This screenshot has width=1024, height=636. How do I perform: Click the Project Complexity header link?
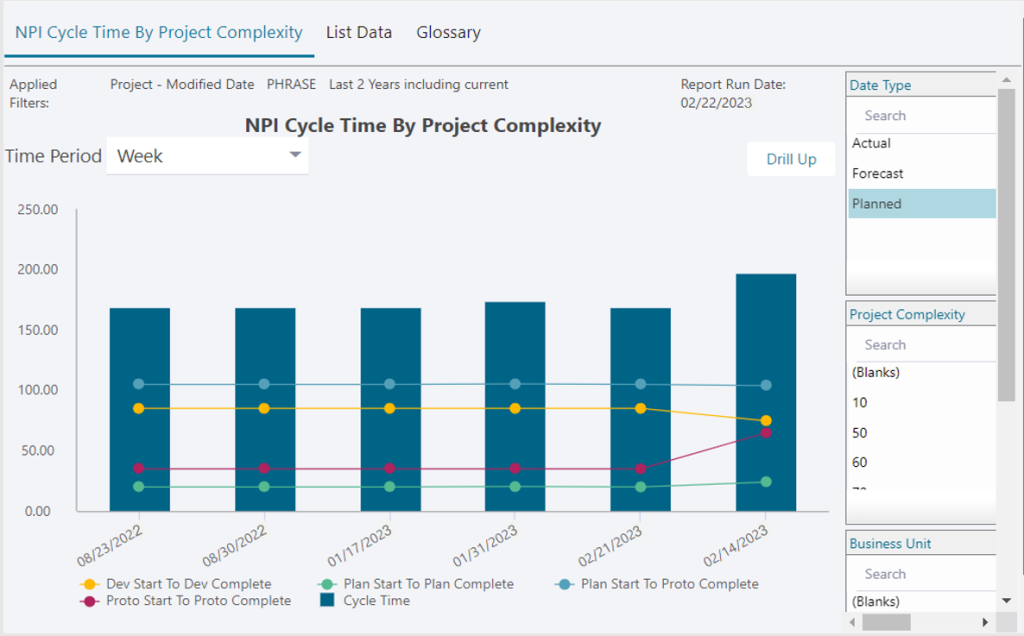907,315
